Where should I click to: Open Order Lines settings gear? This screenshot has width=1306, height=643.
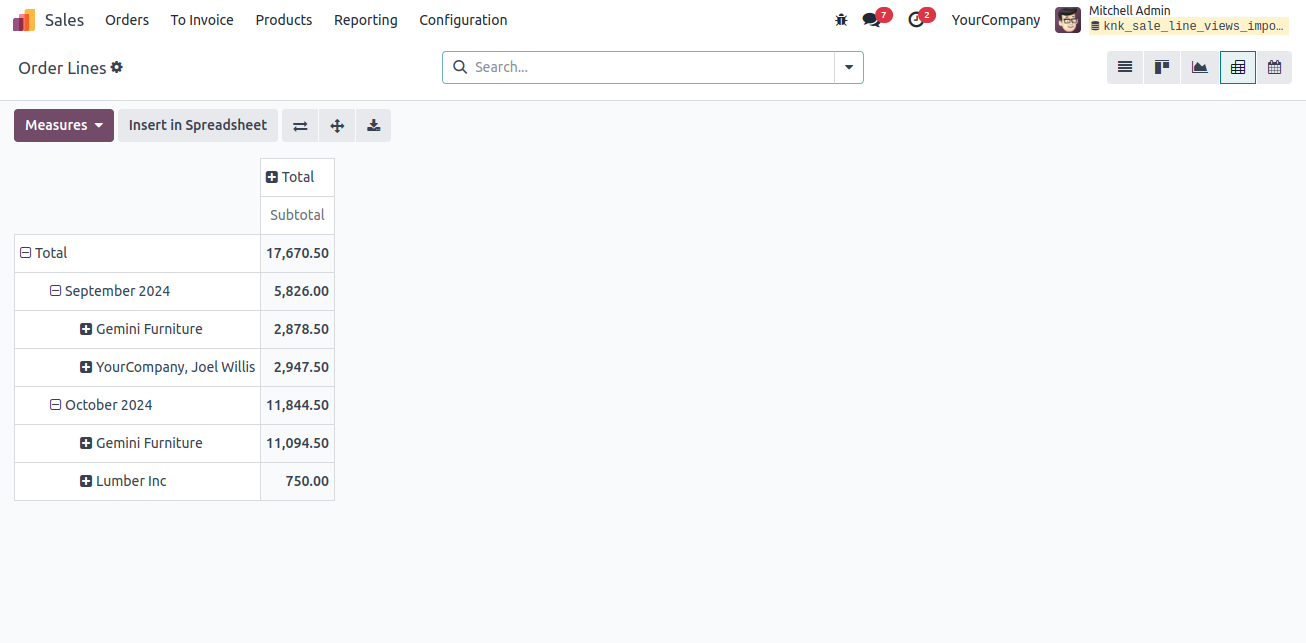click(117, 67)
